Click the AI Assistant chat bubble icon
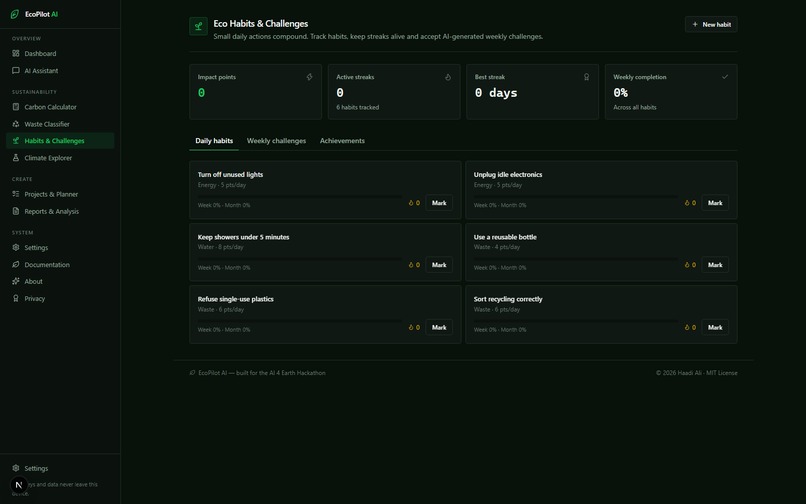This screenshot has width=806, height=504. 16,70
